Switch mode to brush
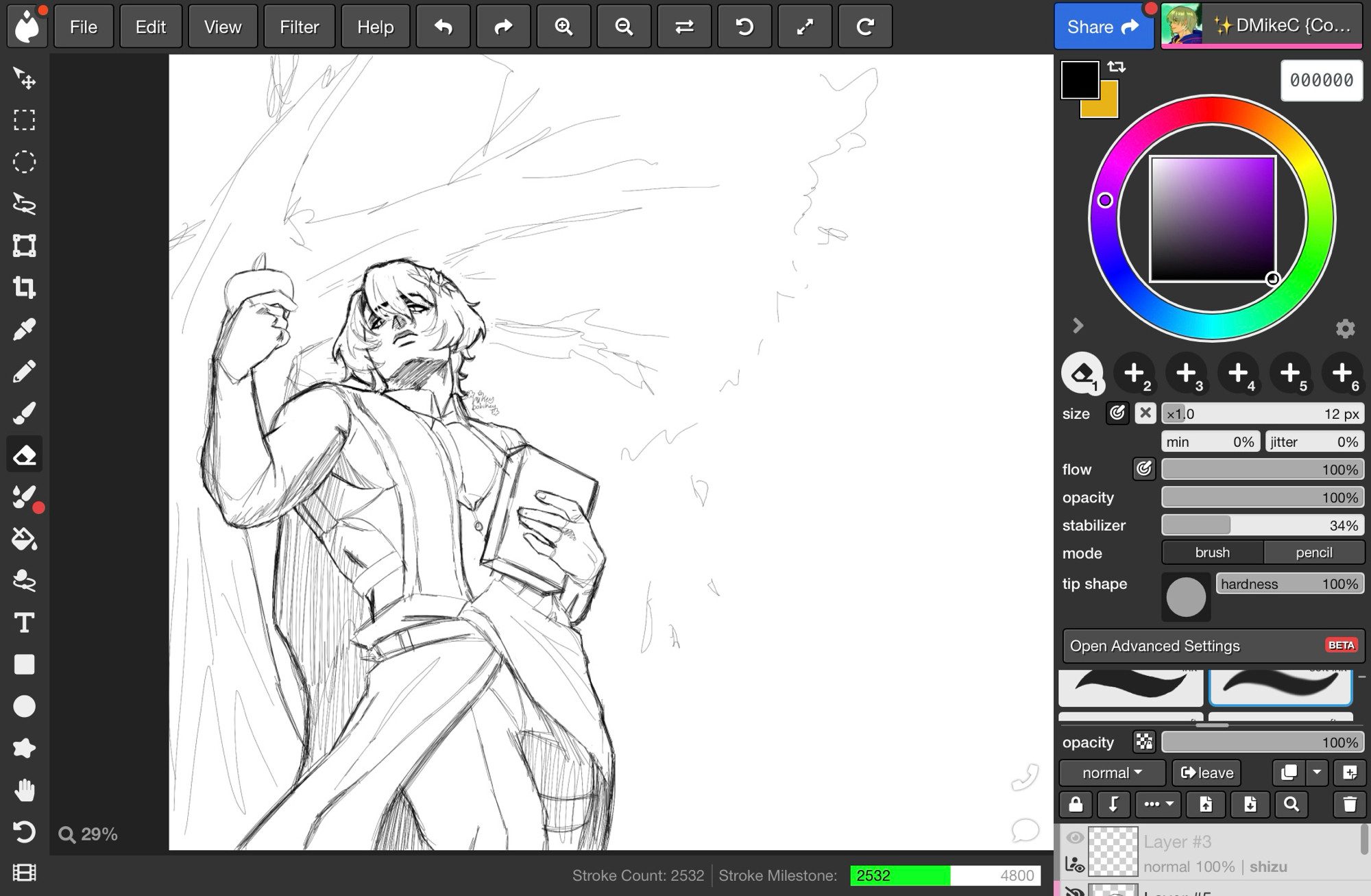The image size is (1371, 896). tap(1213, 553)
